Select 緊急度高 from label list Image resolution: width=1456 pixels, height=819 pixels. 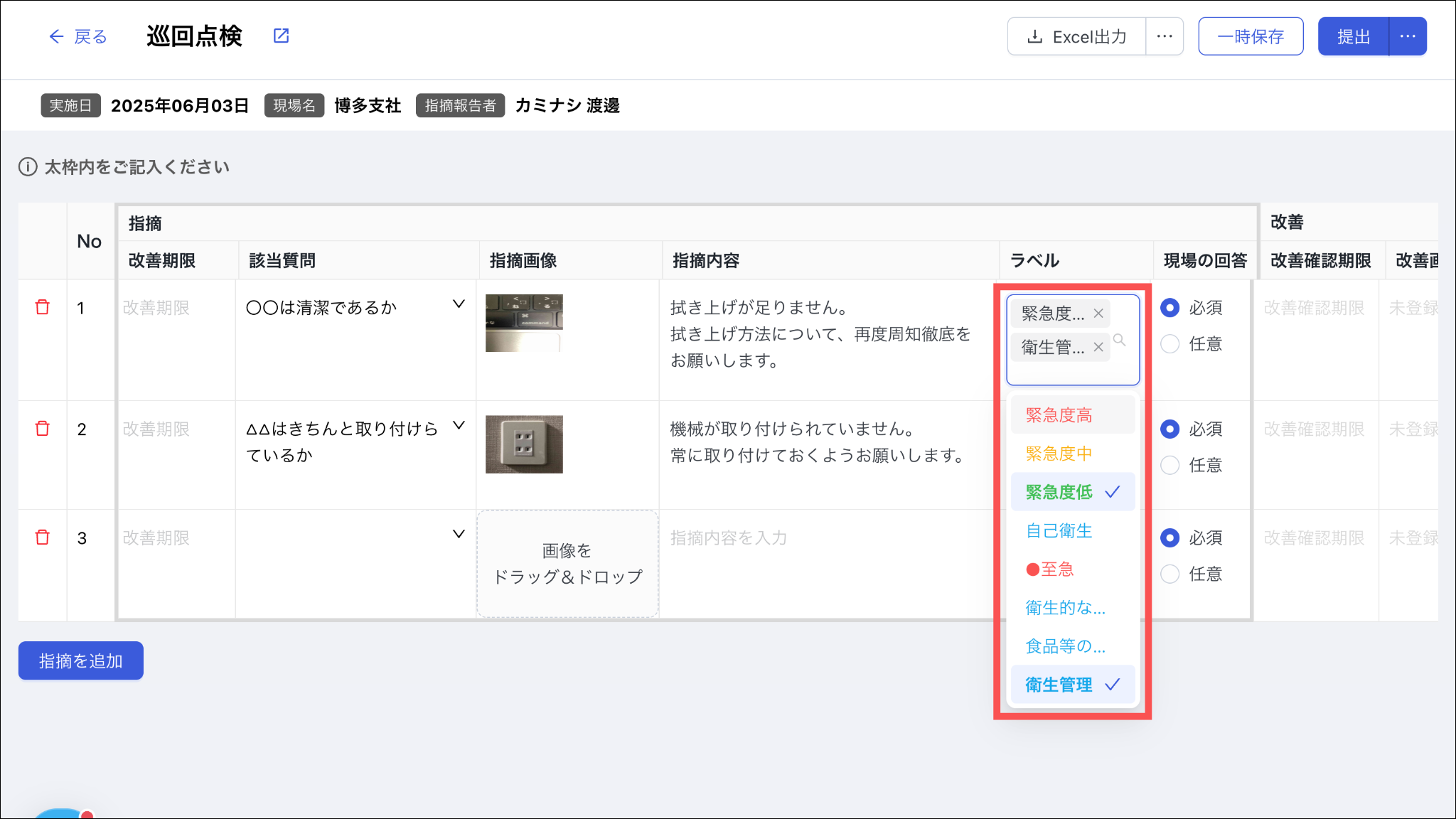click(1059, 415)
